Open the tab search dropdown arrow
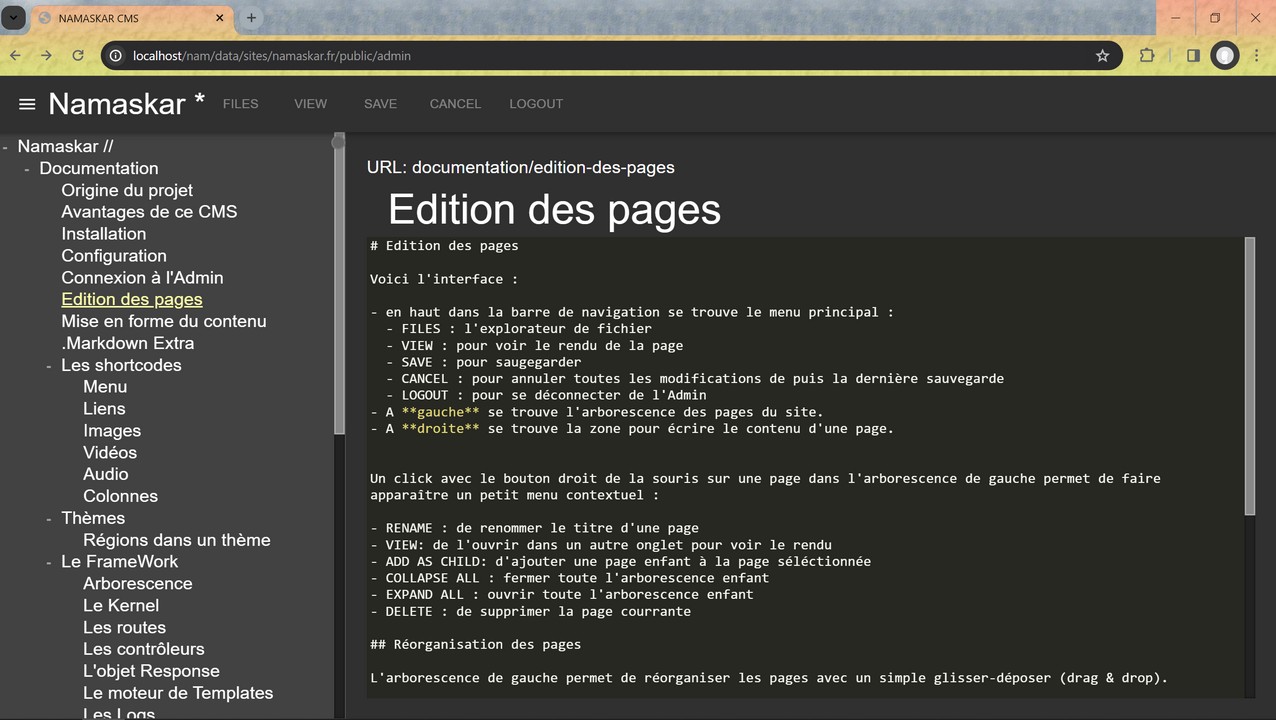 pos(13,18)
